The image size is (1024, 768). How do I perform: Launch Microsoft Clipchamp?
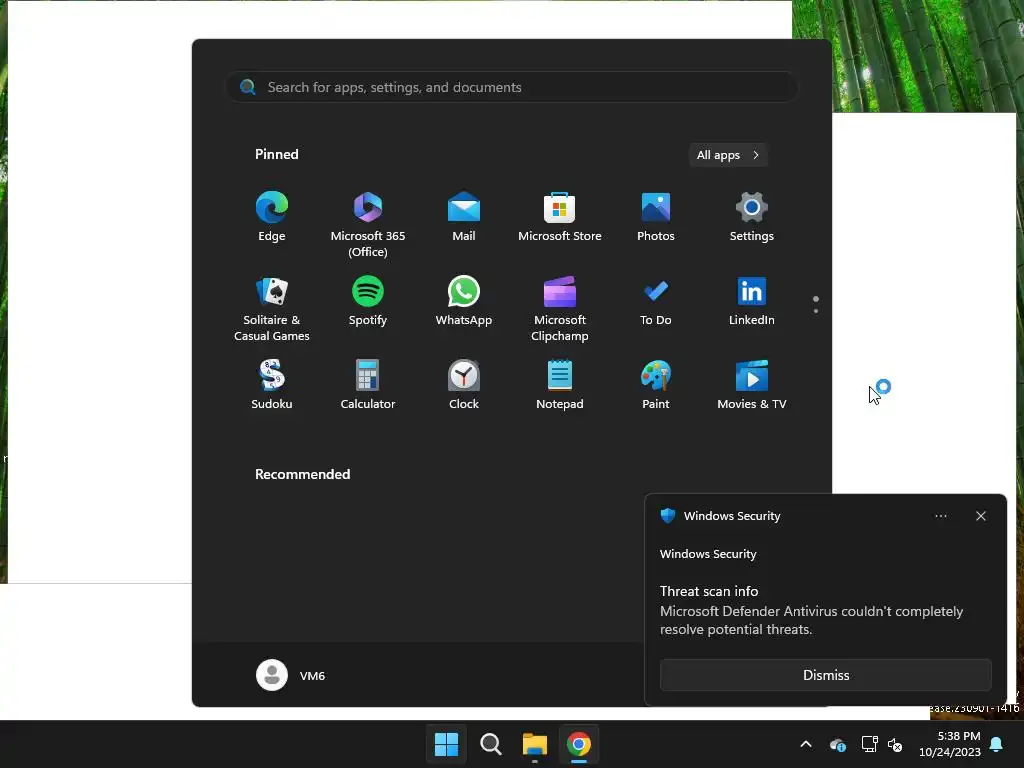pos(560,308)
